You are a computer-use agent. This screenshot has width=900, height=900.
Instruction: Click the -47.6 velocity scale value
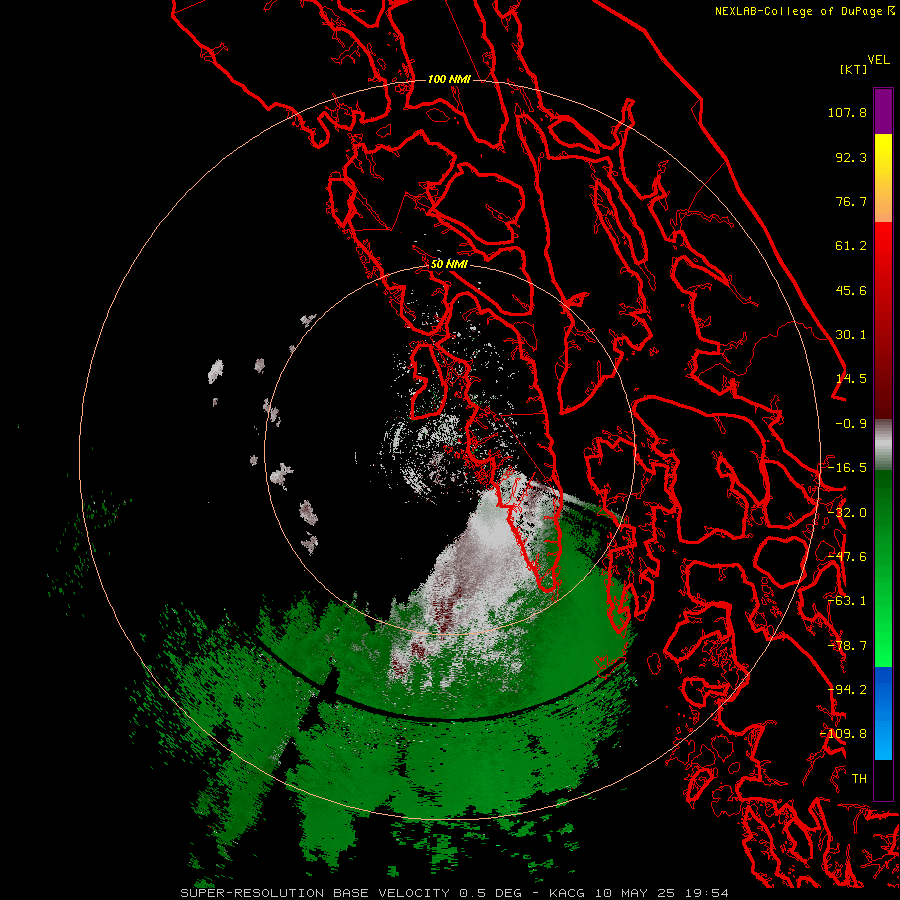click(x=847, y=557)
